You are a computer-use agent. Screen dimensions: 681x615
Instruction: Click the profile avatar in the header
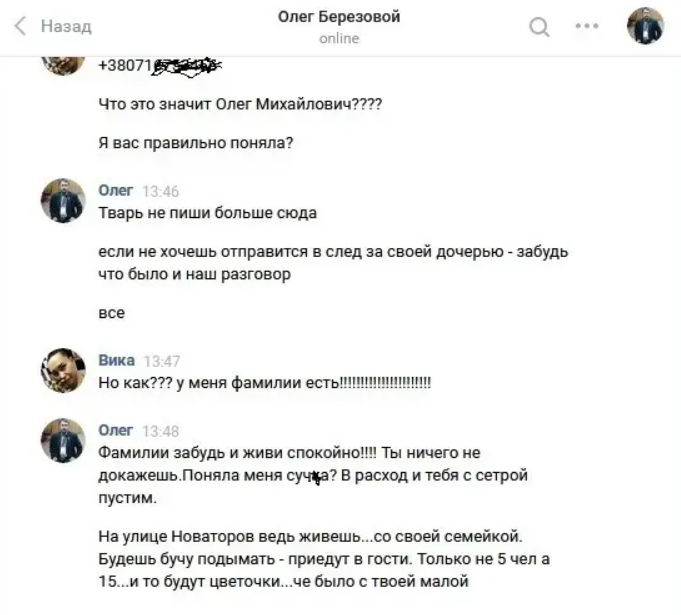645,26
